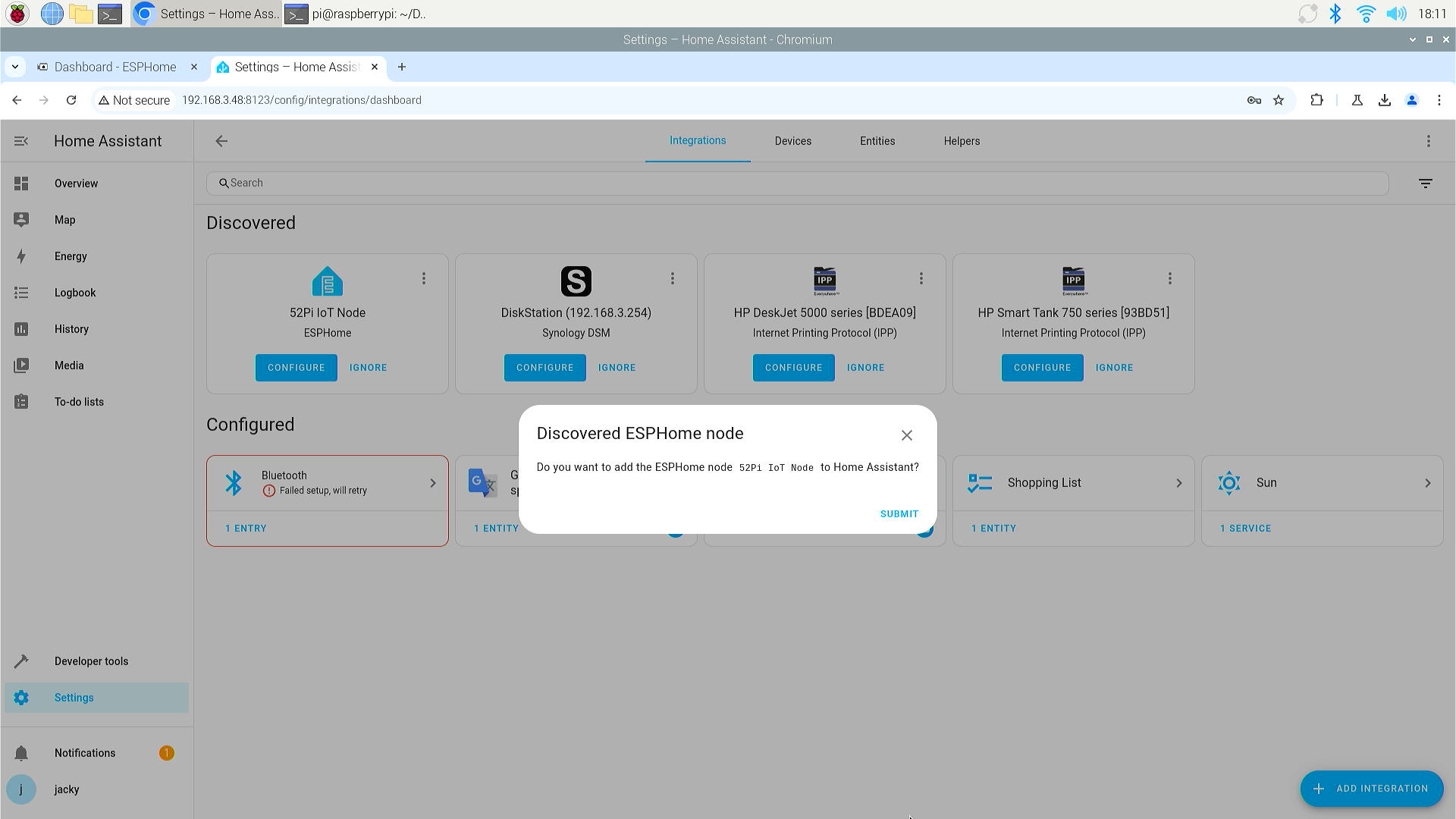This screenshot has height=819, width=1456.
Task: Click the filter icon on integrations page
Action: point(1425,183)
